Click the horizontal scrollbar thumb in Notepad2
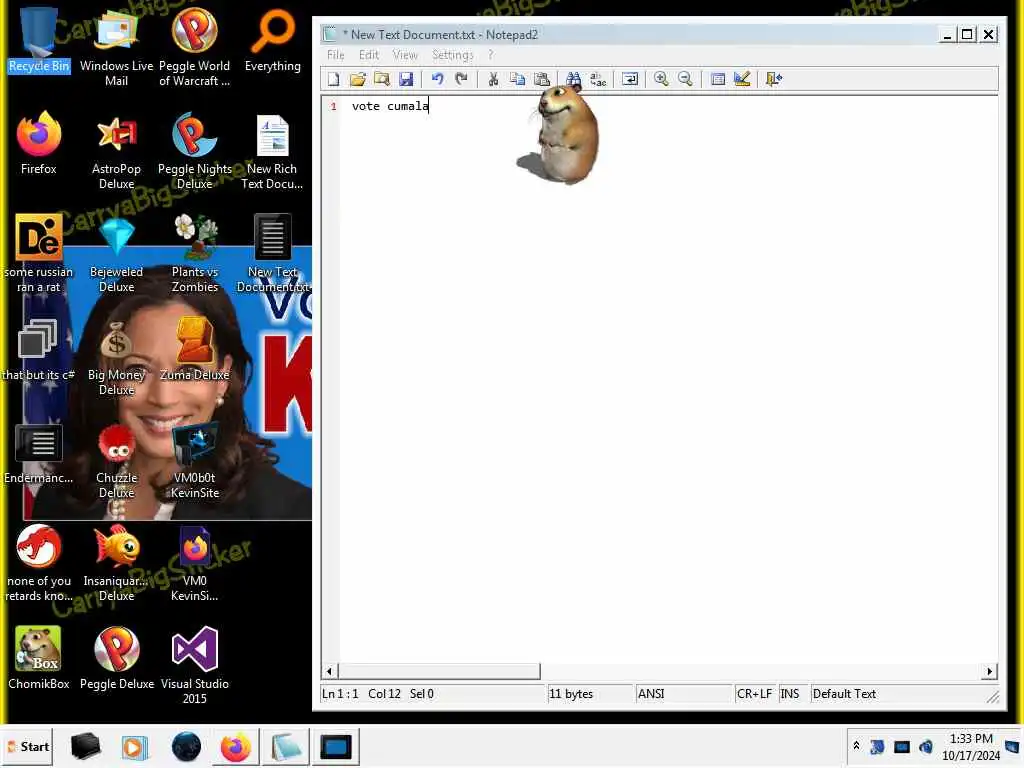 (440, 671)
